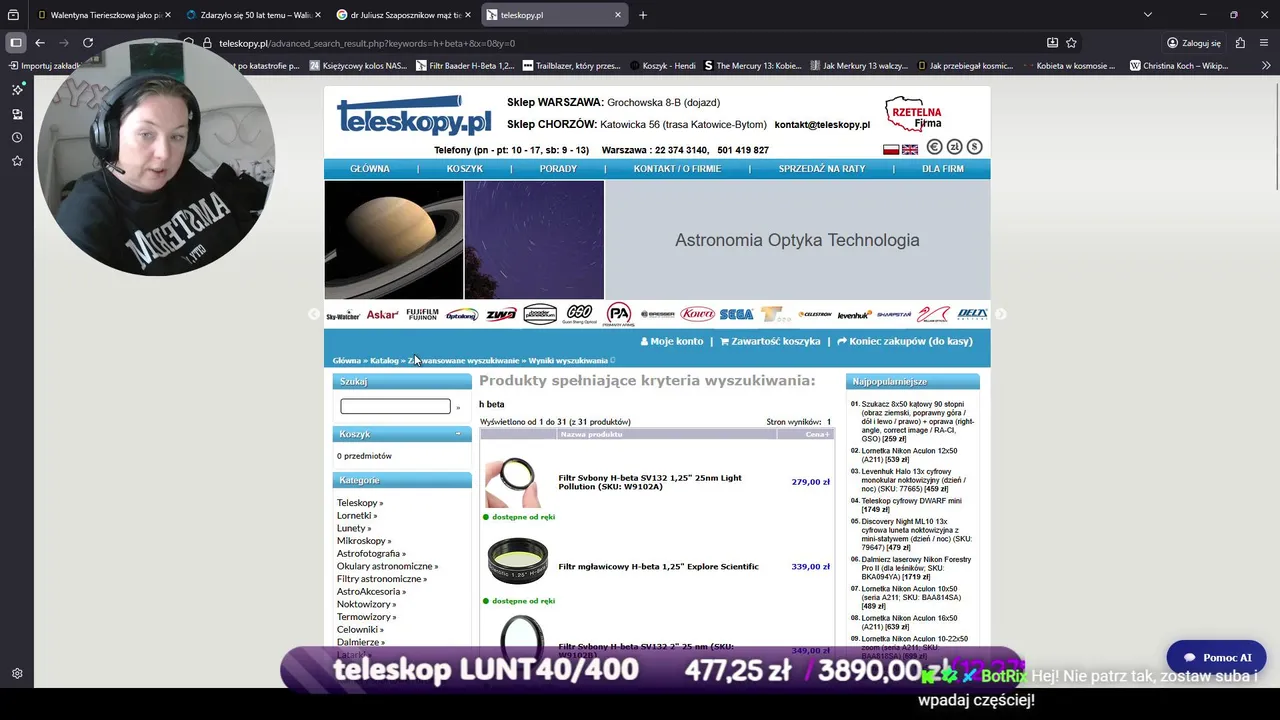Screen dimensions: 1280x720
Task: Select the euro currency icon
Action: coord(935,147)
